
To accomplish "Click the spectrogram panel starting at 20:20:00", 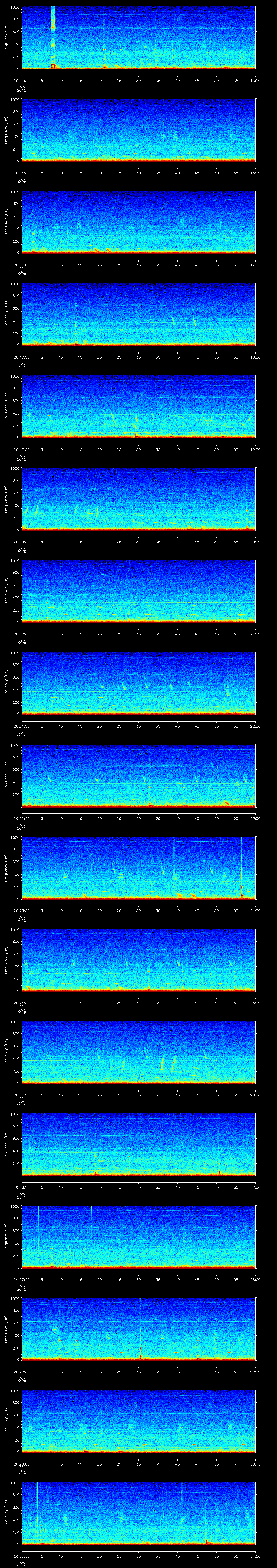I will coord(139,591).
